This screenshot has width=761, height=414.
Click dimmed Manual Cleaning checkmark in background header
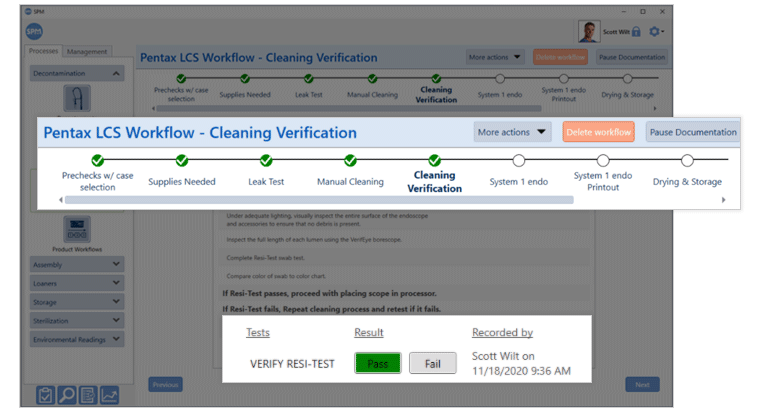pos(372,79)
